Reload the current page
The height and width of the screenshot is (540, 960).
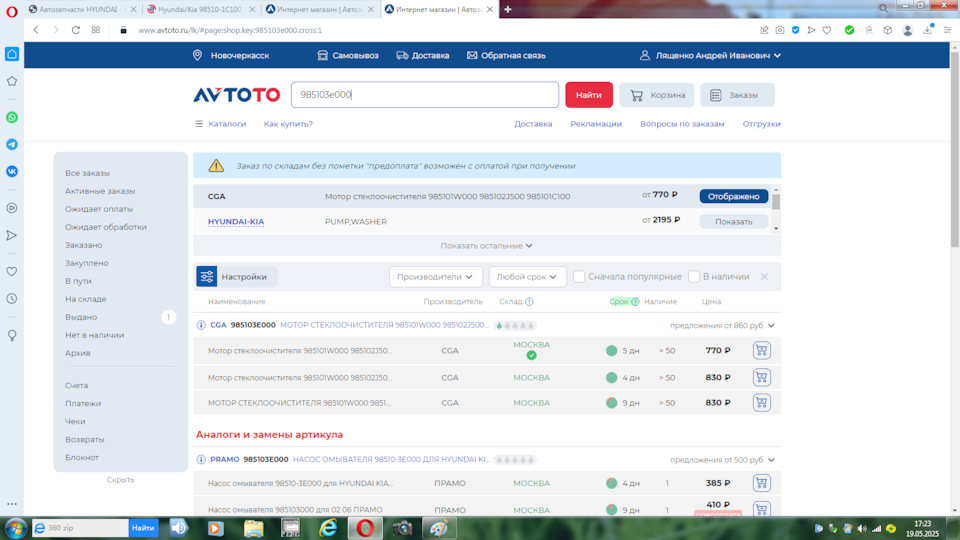(x=76, y=30)
